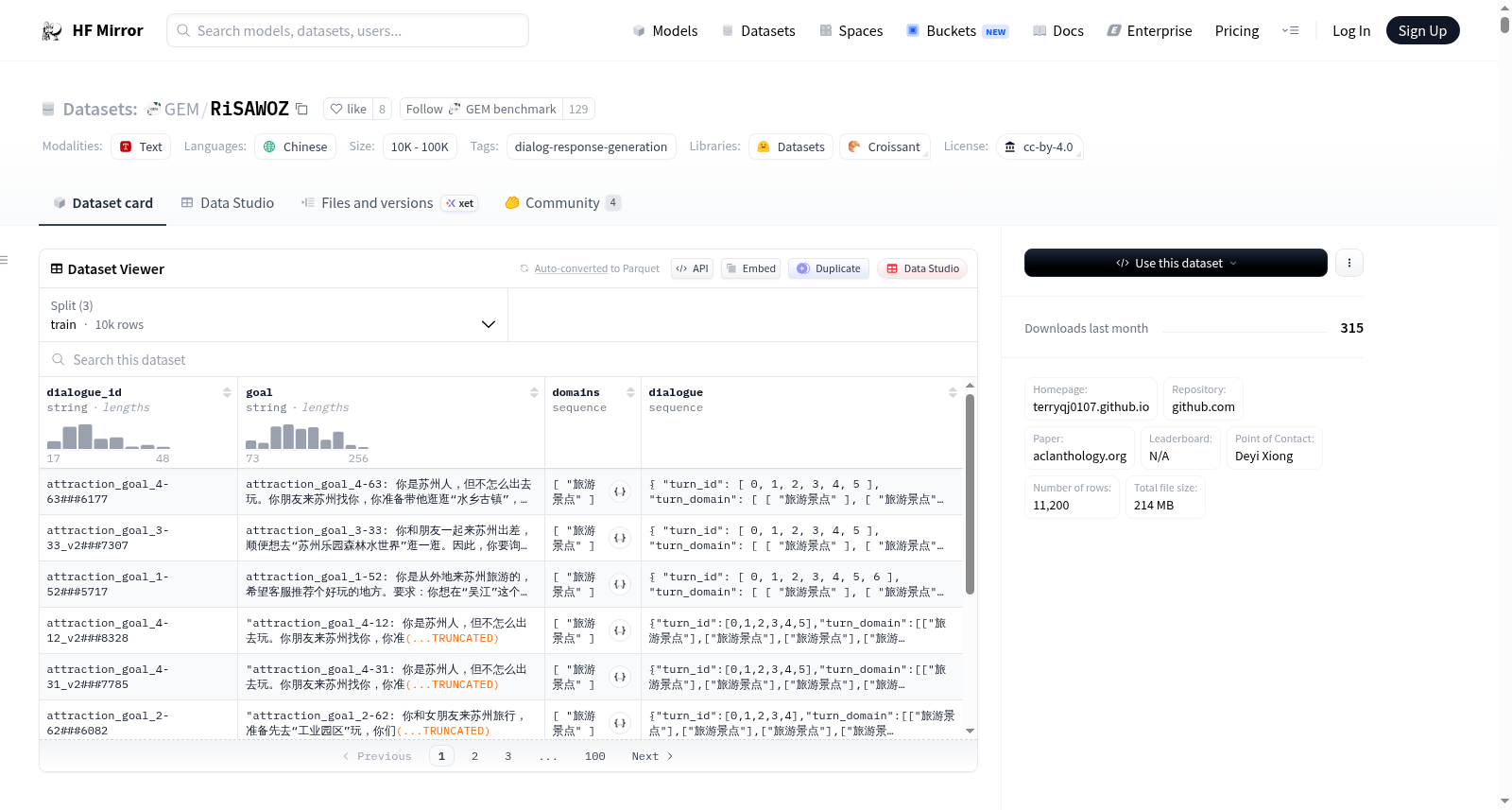Go to page 2 of the dataset
1512x810 pixels.
[474, 756]
